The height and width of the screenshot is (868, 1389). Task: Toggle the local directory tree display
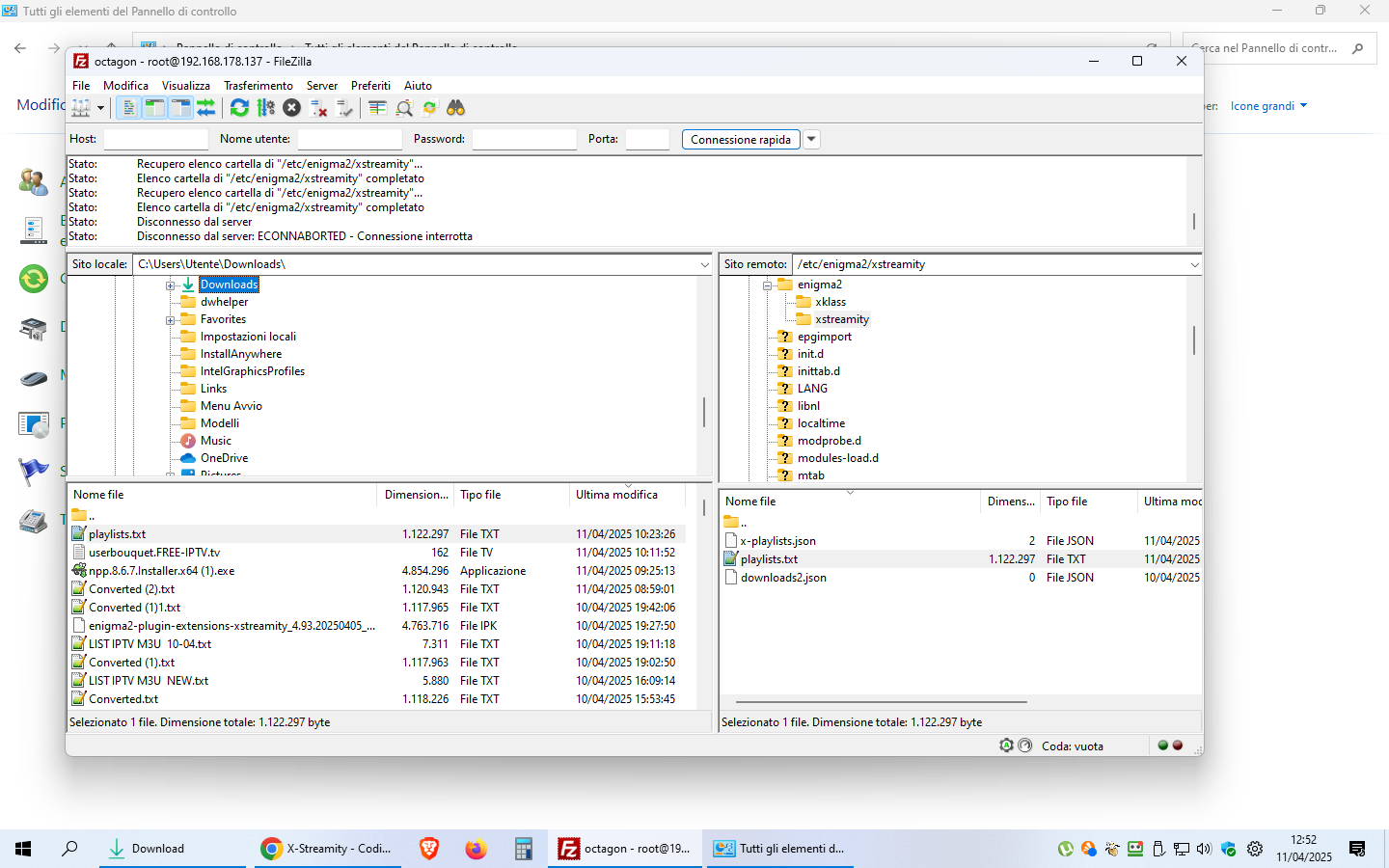pos(154,108)
